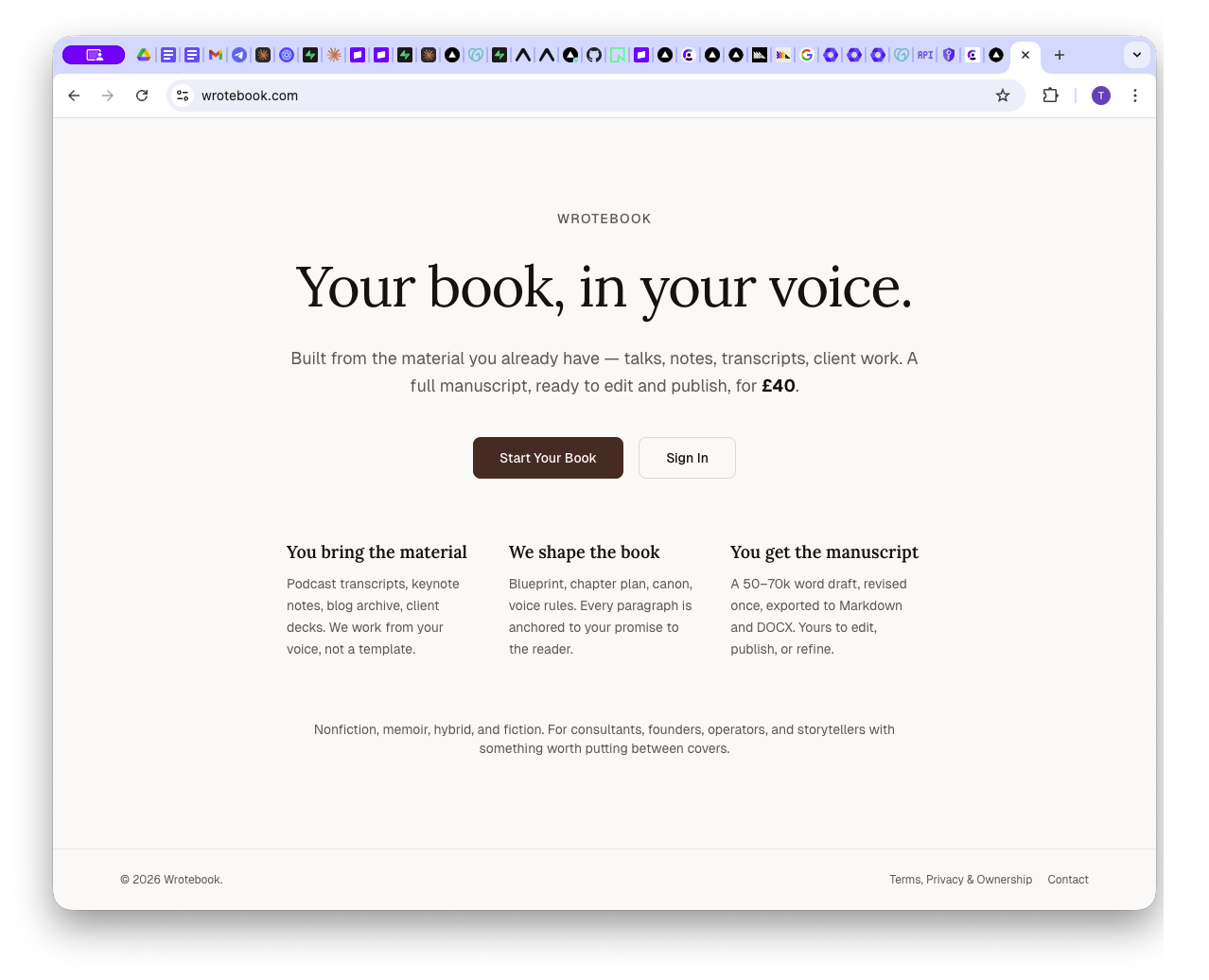The height and width of the screenshot is (980, 1209).
Task: Open the Google Drive tab
Action: [144, 55]
